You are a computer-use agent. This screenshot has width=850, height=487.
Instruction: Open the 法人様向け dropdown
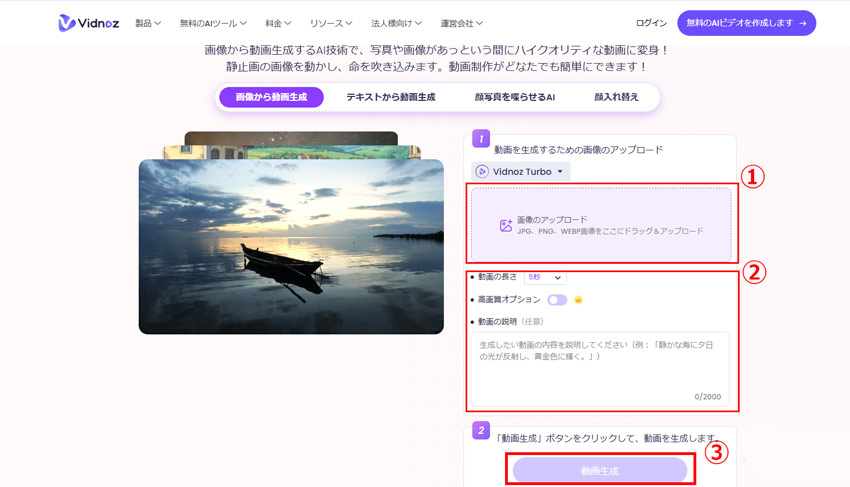coord(396,23)
